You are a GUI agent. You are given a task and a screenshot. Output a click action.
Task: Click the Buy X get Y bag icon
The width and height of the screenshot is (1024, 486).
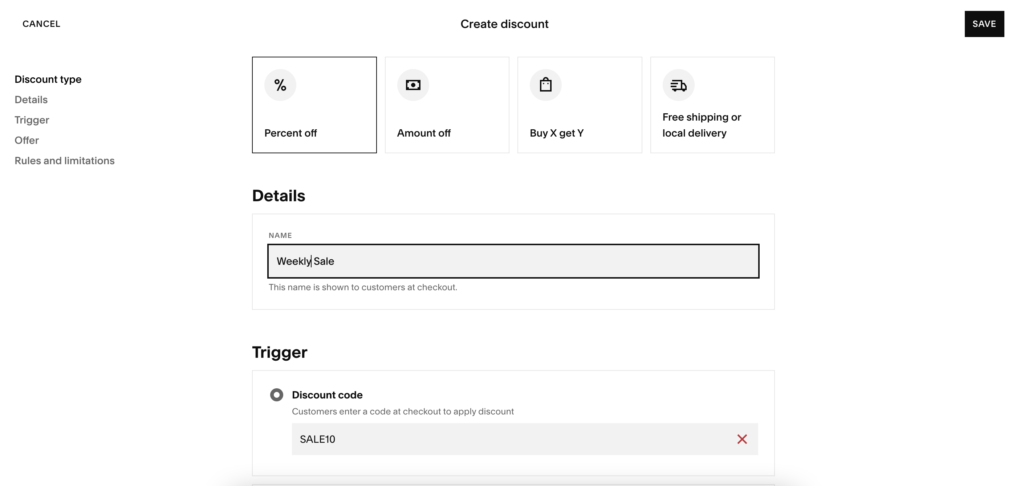pos(545,86)
